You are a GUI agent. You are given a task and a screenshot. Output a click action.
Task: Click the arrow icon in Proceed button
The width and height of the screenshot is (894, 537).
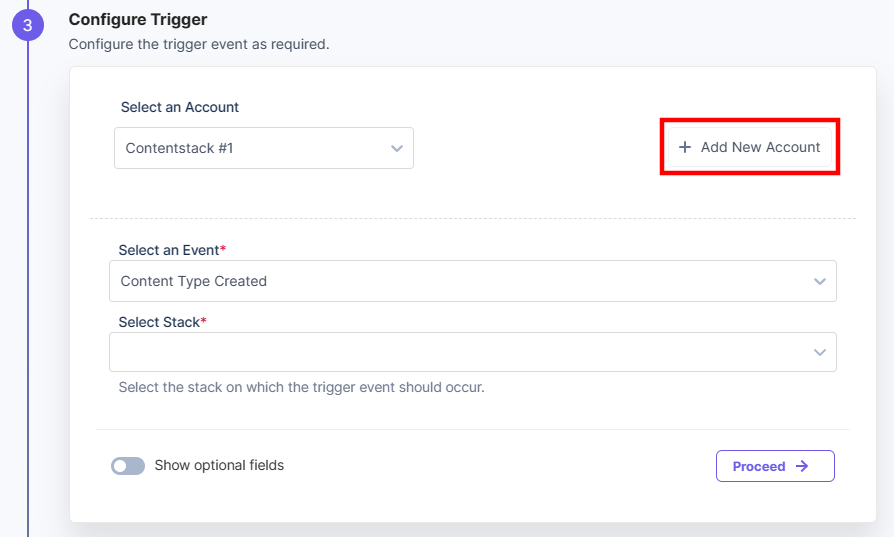802,466
